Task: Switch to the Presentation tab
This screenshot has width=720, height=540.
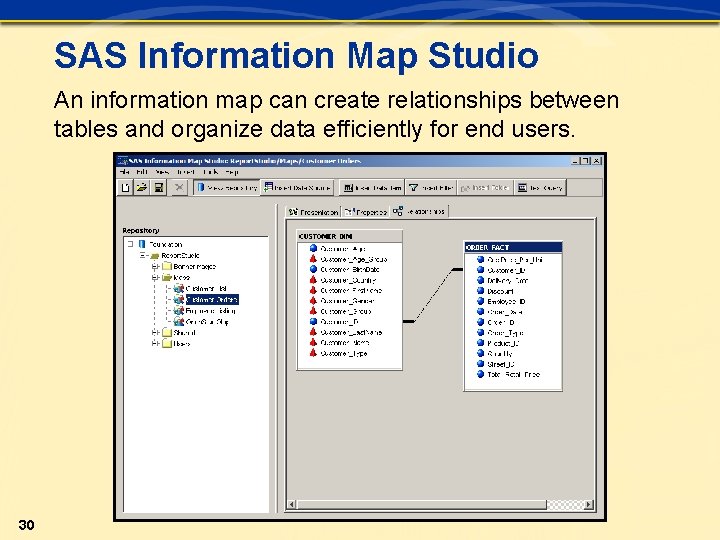Action: [313, 212]
